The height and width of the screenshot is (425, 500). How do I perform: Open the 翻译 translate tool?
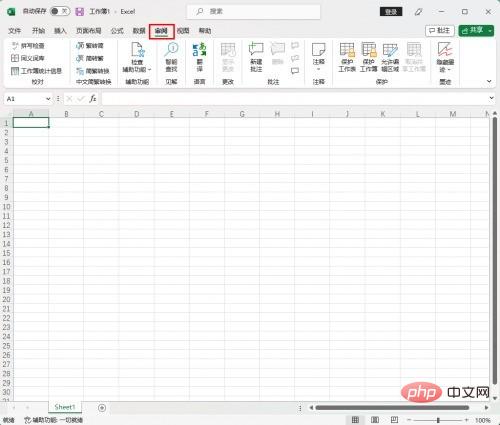coord(199,57)
